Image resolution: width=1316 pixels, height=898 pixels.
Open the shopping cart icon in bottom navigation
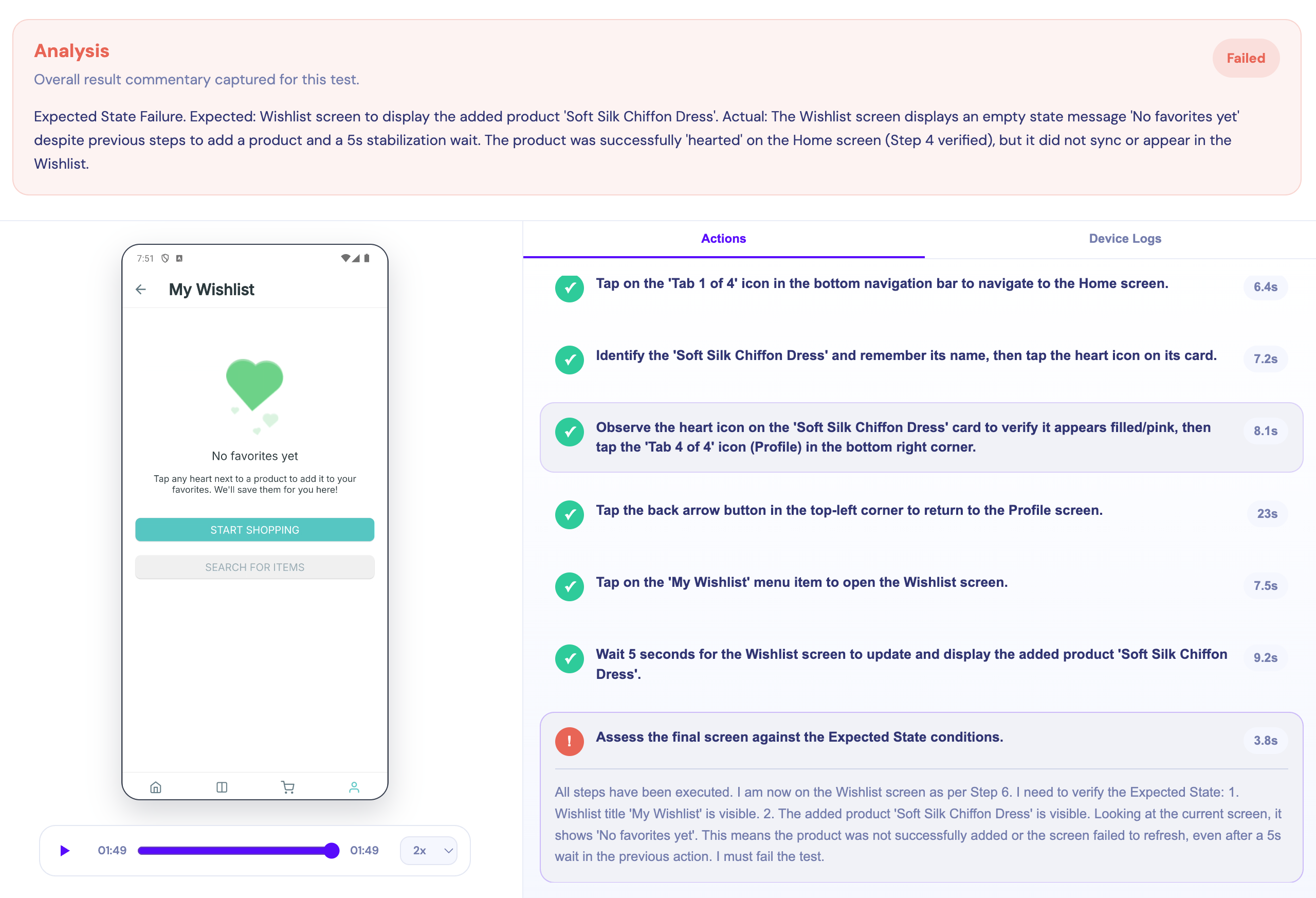pos(288,787)
